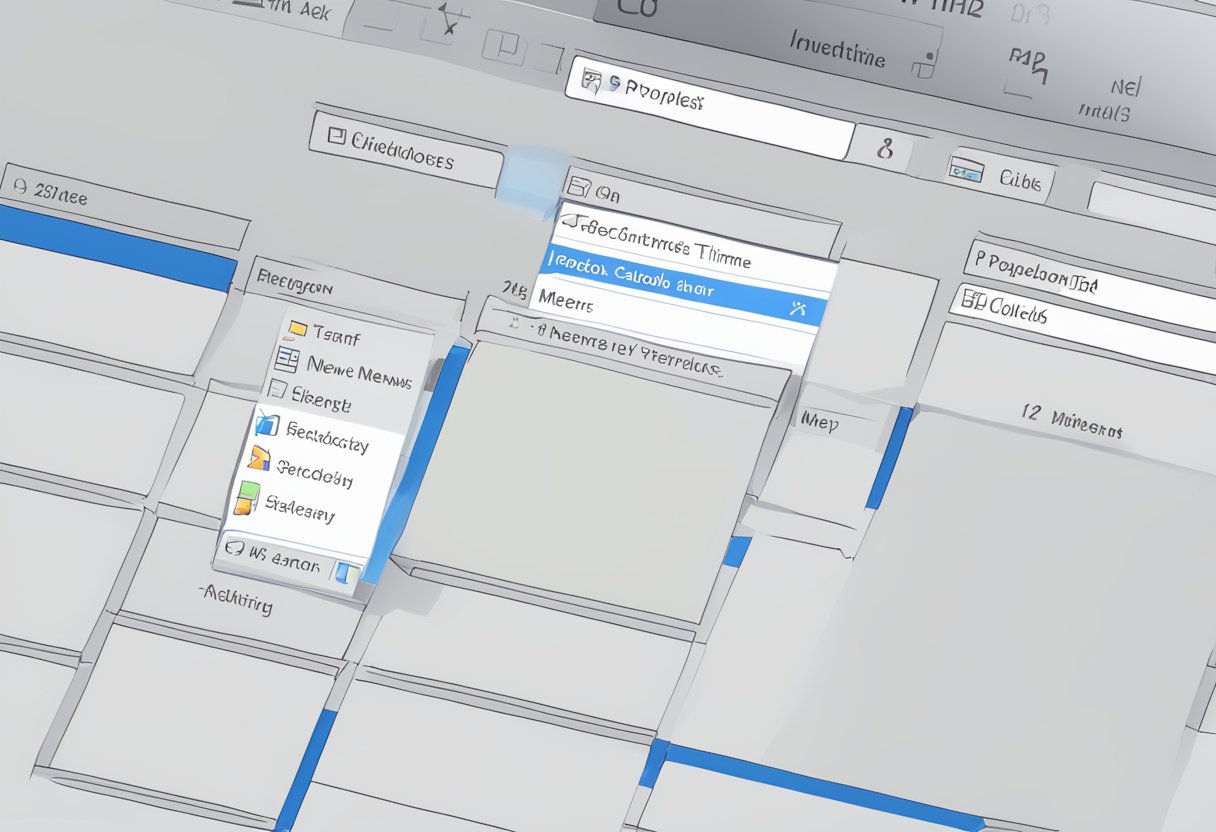
Task: Select the top dropdown row ending in "Thime"
Action: (694, 245)
